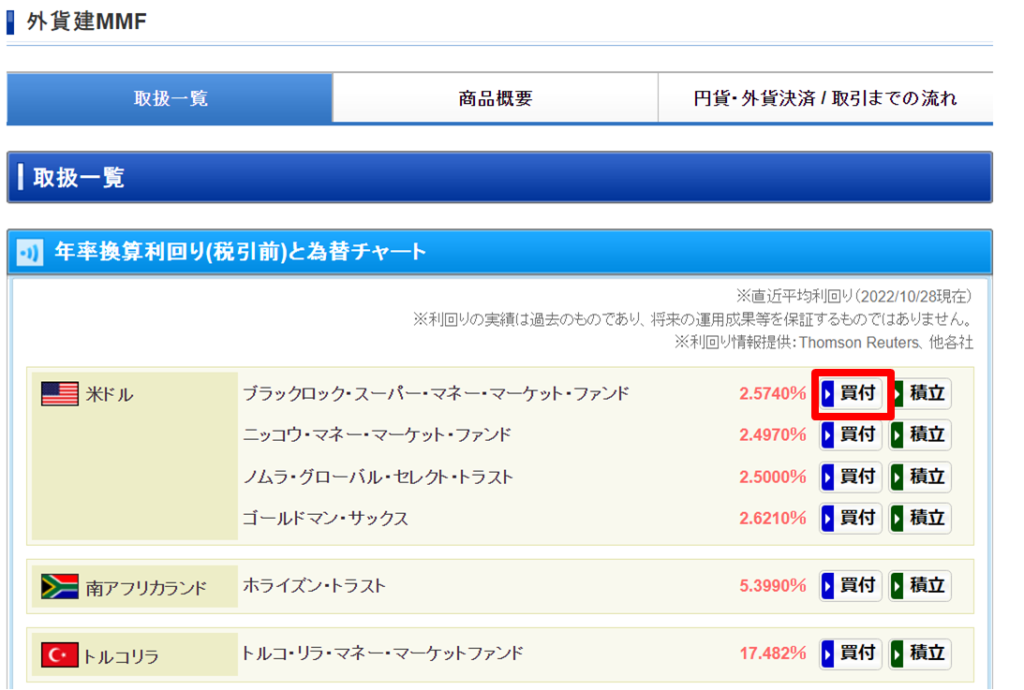Image resolution: width=1024 pixels, height=690 pixels.
Task: Click 積立 for ニッコウ・マネー・マーケット・ファンド
Action: pyautogui.click(x=919, y=435)
